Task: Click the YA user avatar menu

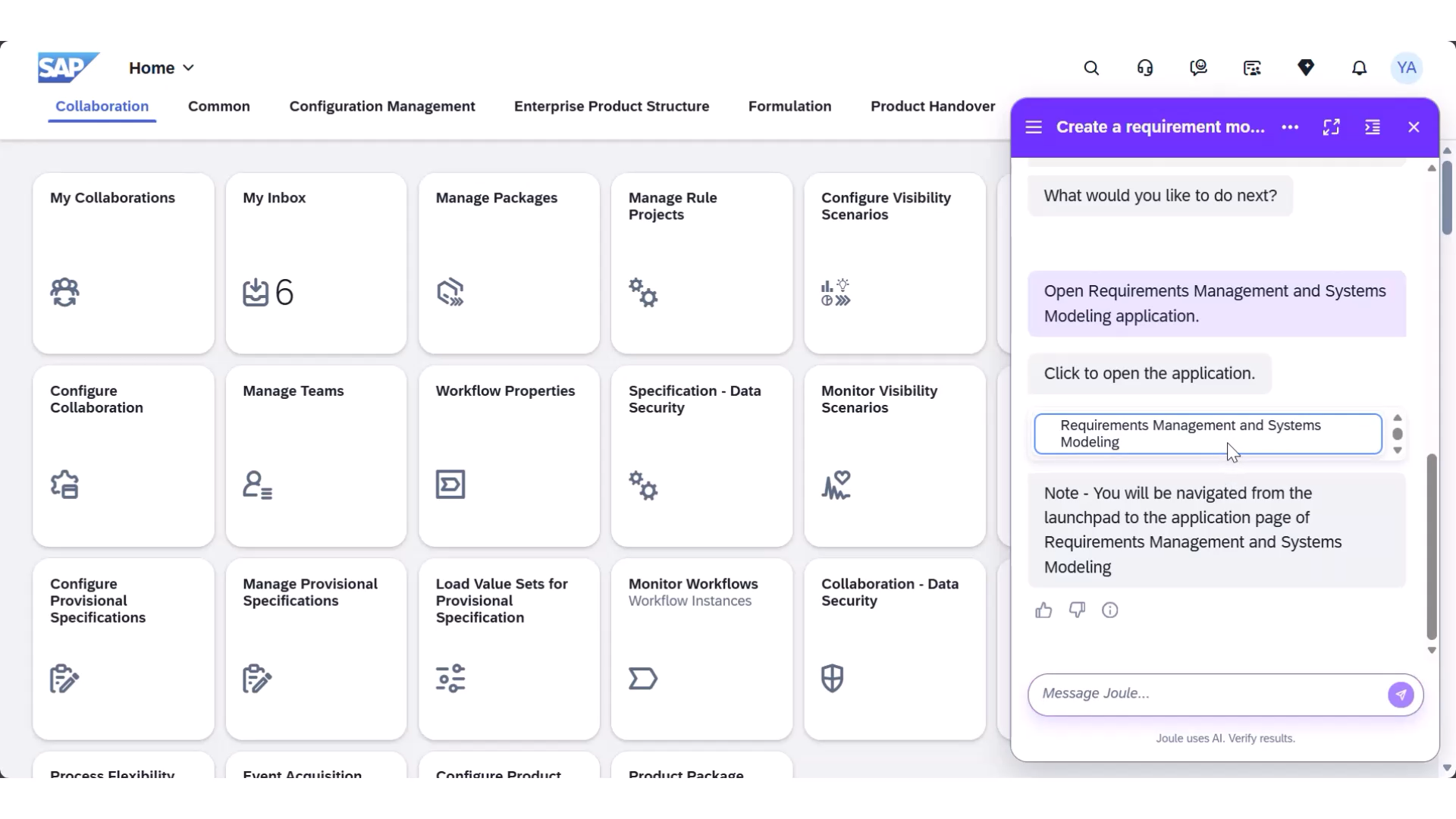Action: pyautogui.click(x=1406, y=68)
